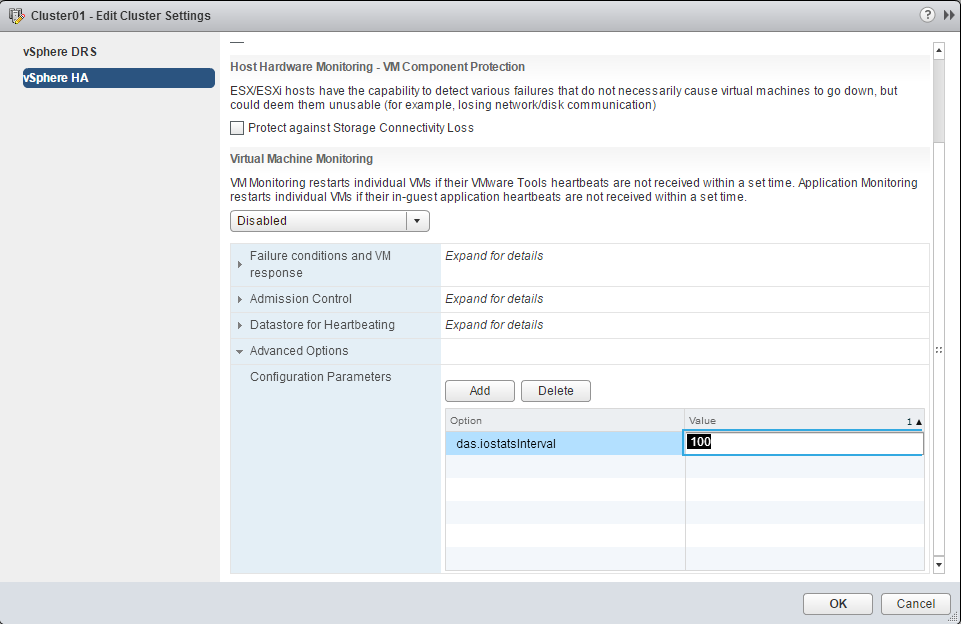Expand the Admission Control section
961x624 pixels.
click(240, 299)
